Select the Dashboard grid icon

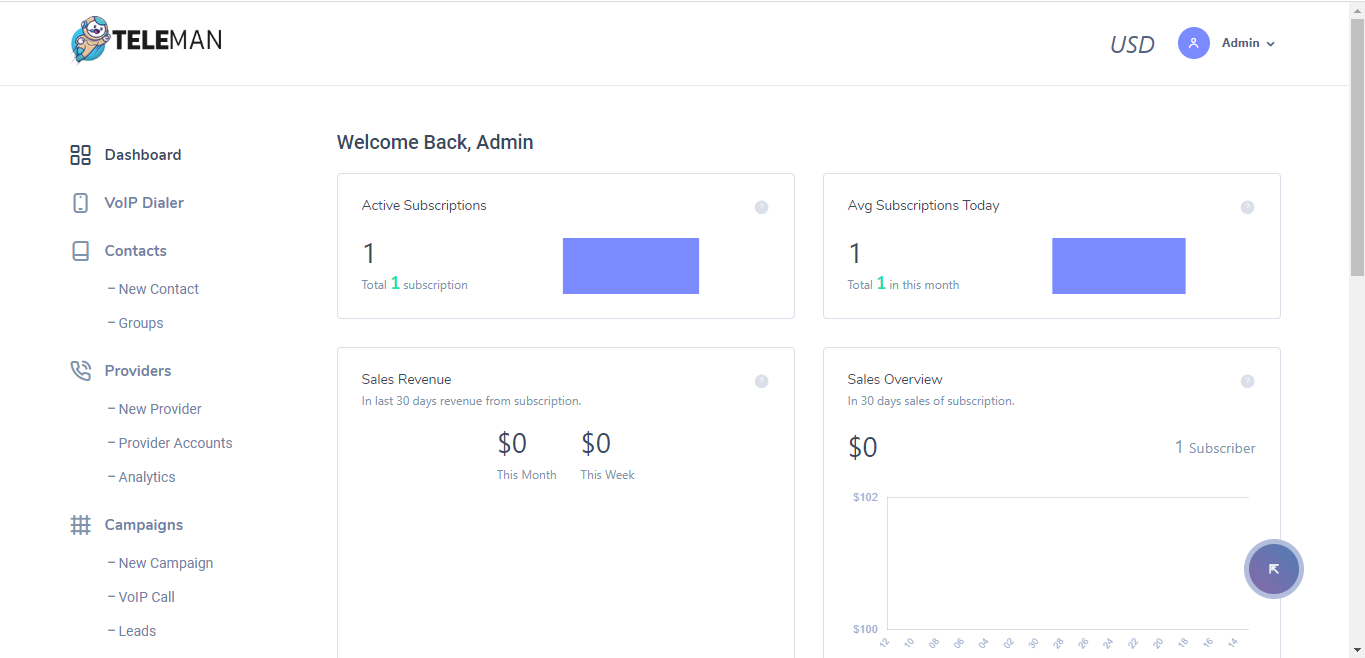(x=80, y=154)
